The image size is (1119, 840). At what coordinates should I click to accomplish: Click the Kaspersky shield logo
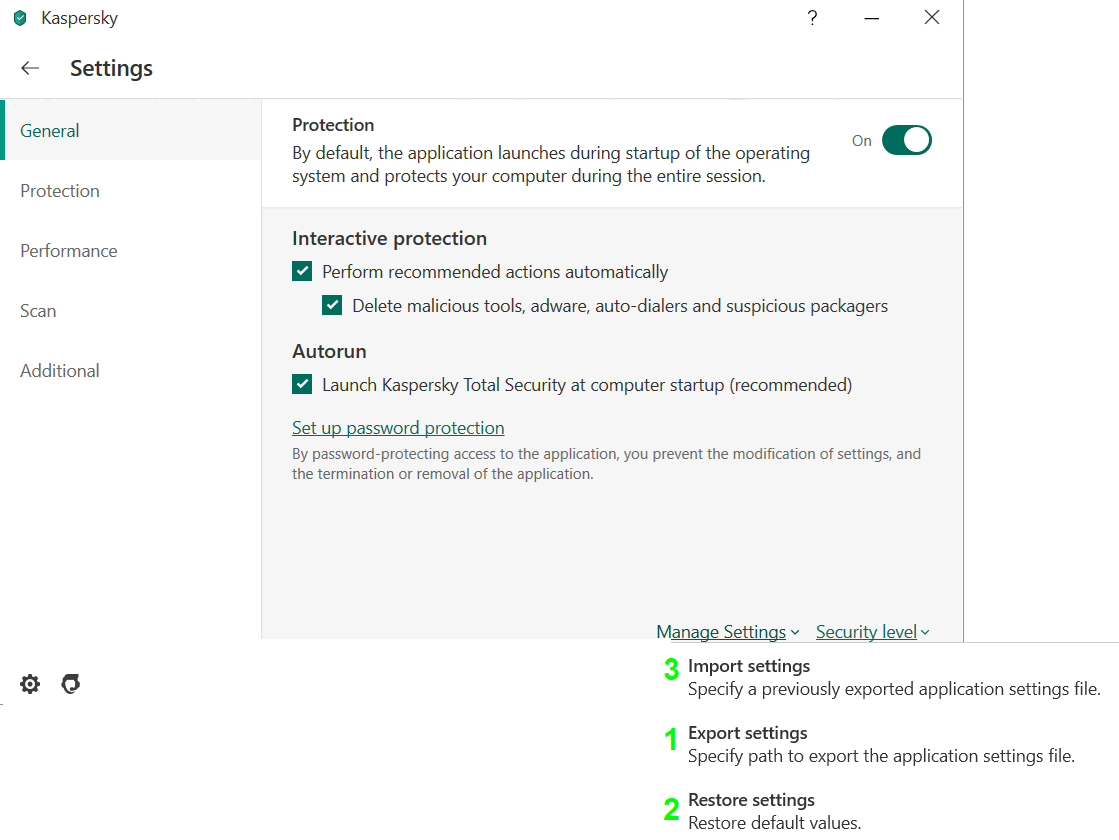pos(20,18)
